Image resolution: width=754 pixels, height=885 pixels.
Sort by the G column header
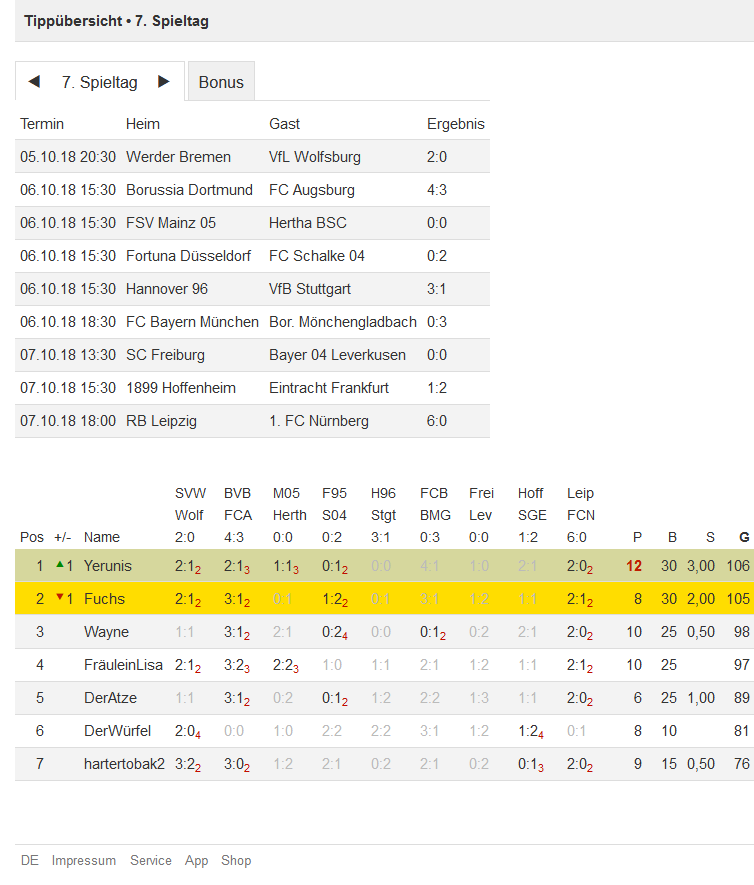pos(744,537)
